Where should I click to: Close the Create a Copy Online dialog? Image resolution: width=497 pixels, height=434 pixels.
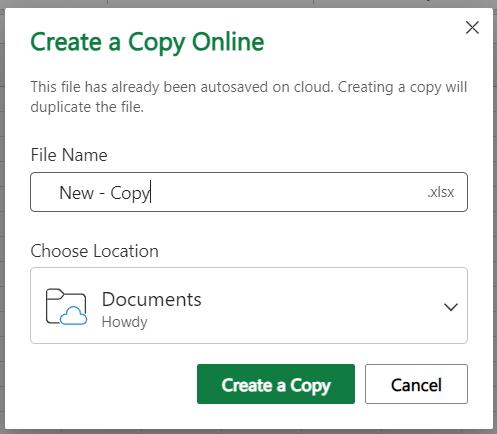click(x=472, y=27)
